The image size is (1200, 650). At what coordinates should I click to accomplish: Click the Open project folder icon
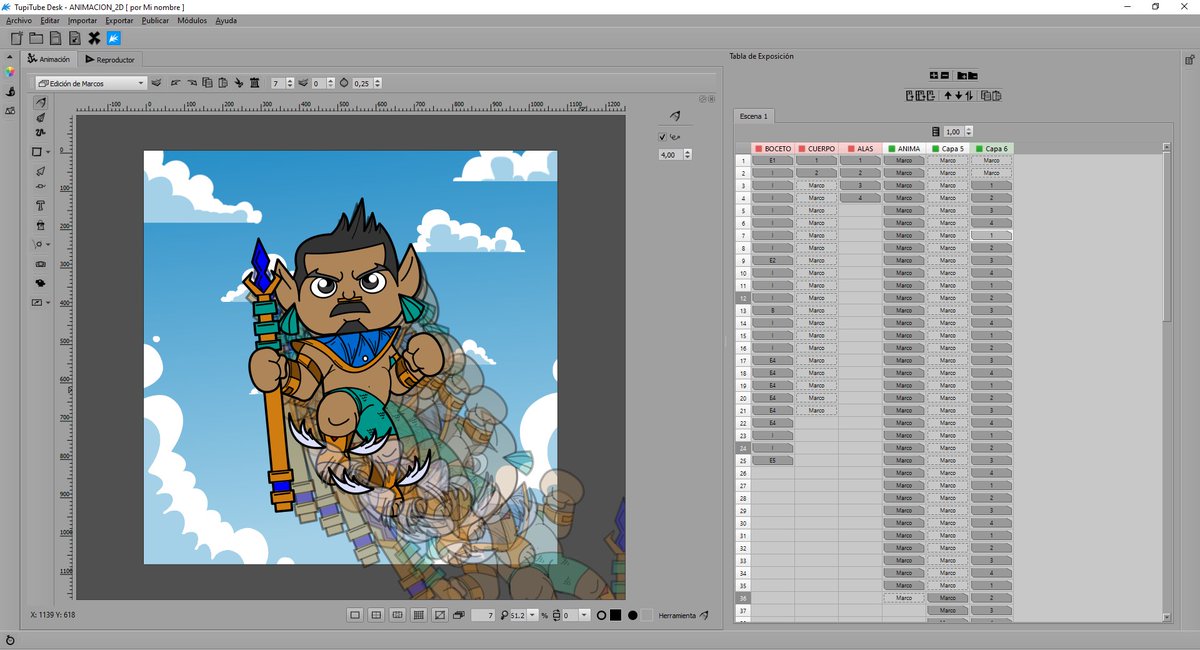[36, 38]
